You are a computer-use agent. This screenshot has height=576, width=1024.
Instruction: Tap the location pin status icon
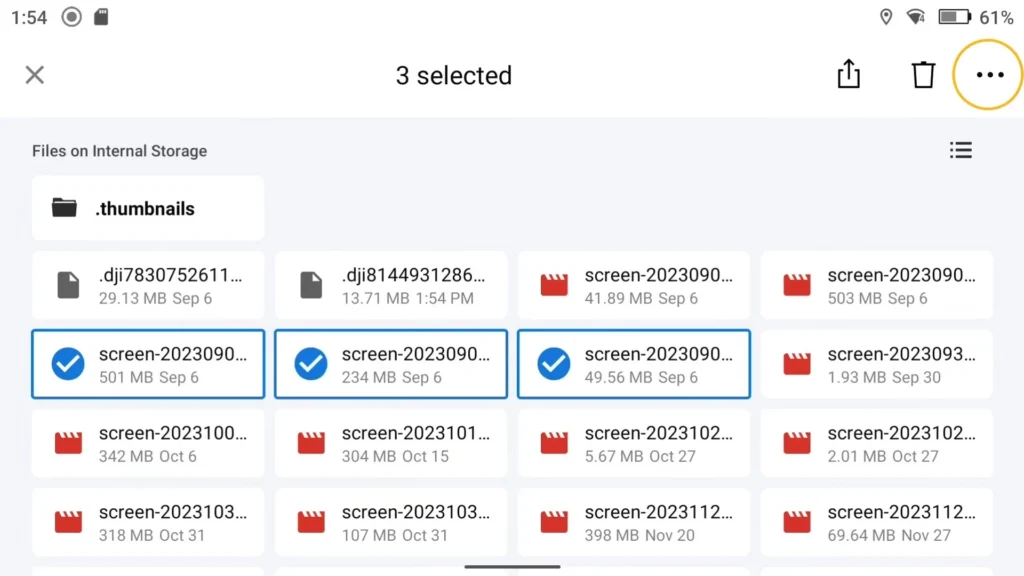pos(886,17)
